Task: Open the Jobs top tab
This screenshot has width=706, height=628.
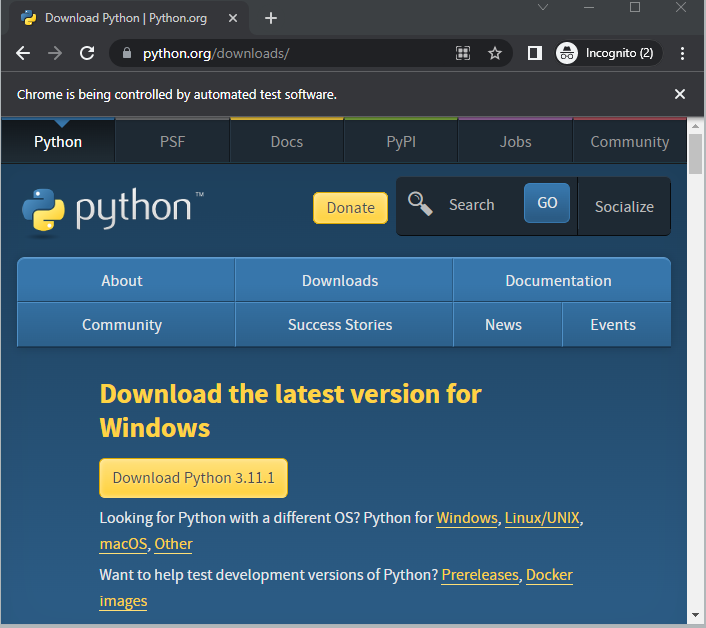Action: tap(516, 142)
